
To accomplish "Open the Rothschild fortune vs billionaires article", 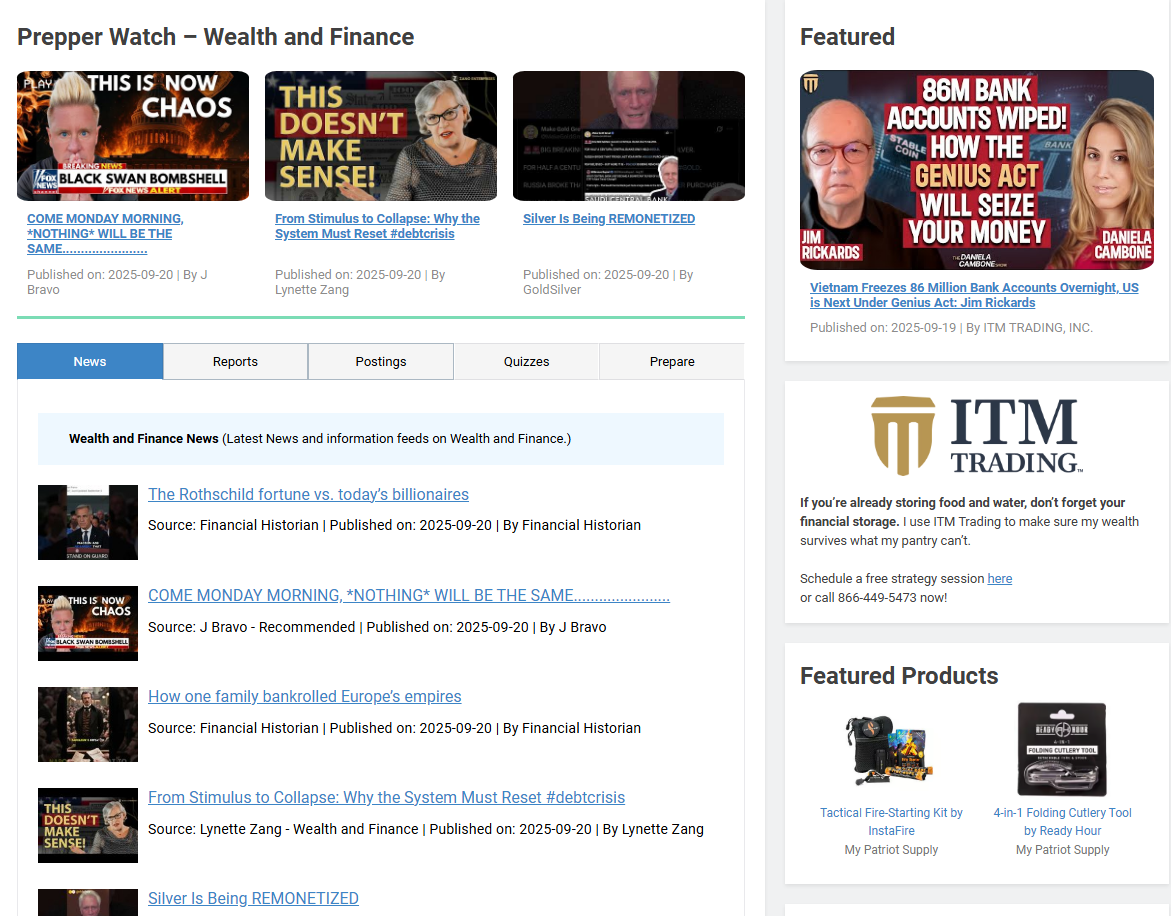I will click(x=308, y=494).
